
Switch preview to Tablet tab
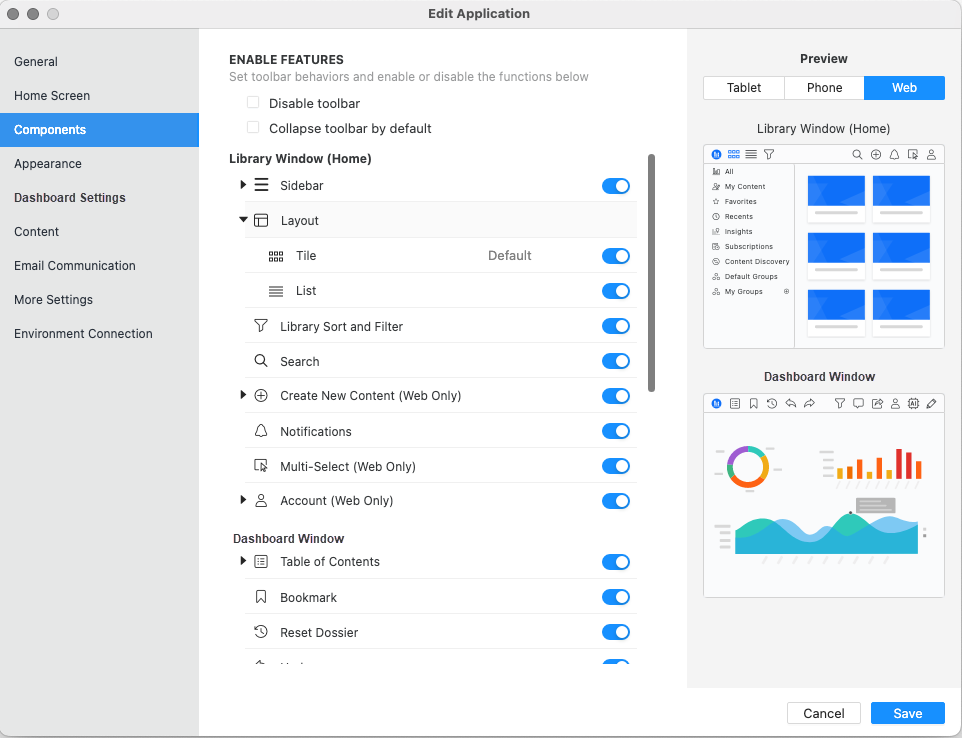coord(743,88)
